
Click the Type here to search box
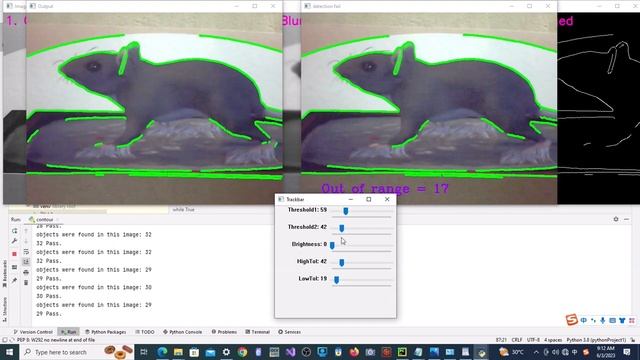78,352
